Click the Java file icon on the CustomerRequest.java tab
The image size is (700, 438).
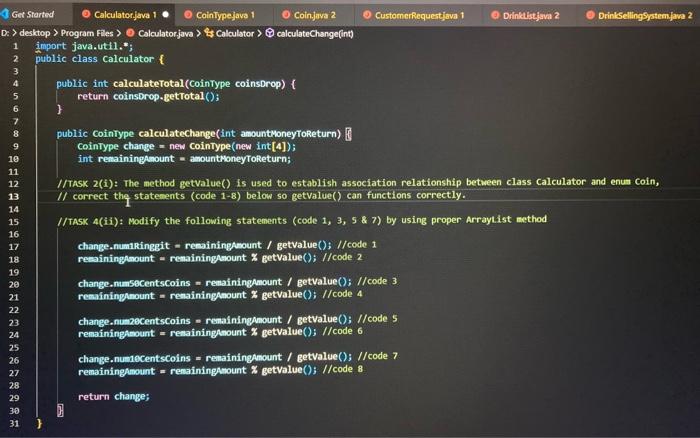(367, 15)
